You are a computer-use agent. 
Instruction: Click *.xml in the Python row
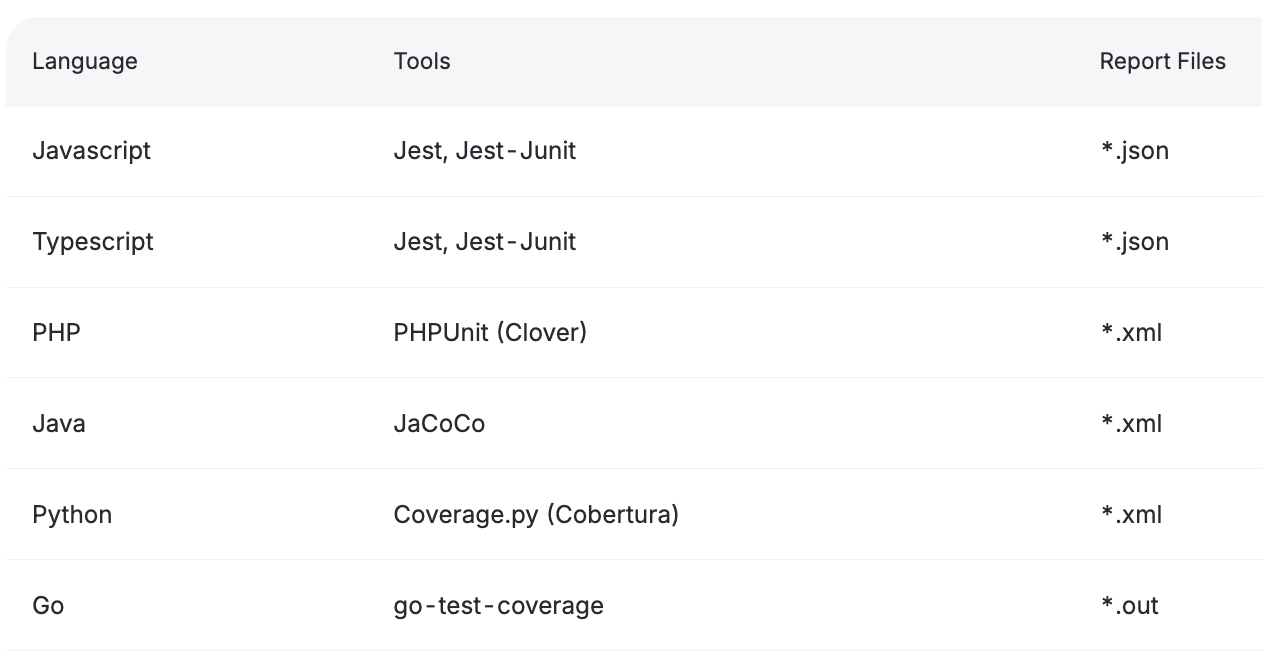pos(1132,514)
